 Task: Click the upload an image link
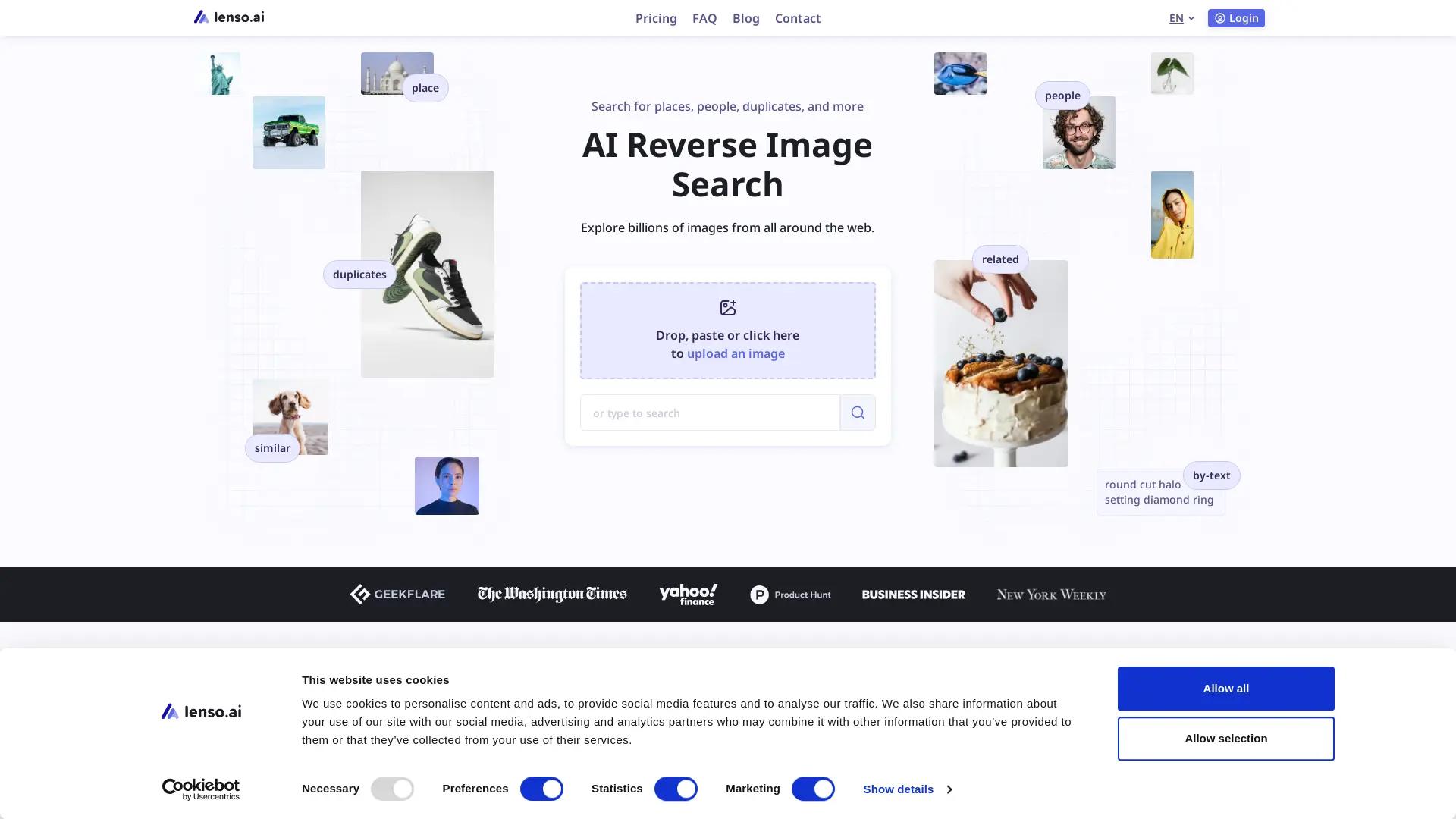pos(735,353)
